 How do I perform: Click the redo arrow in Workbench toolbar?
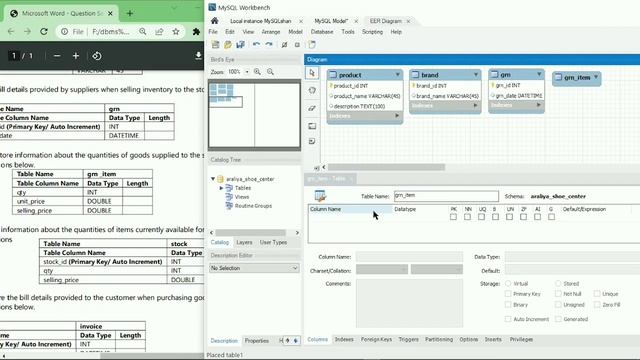coord(269,44)
